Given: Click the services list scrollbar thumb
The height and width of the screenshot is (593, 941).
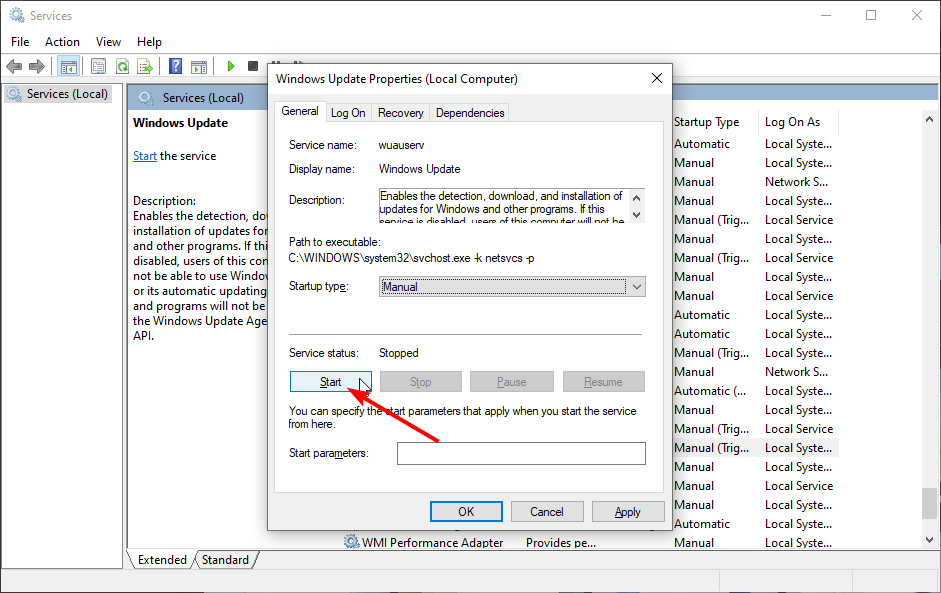Looking at the screenshot, I should click(x=930, y=503).
